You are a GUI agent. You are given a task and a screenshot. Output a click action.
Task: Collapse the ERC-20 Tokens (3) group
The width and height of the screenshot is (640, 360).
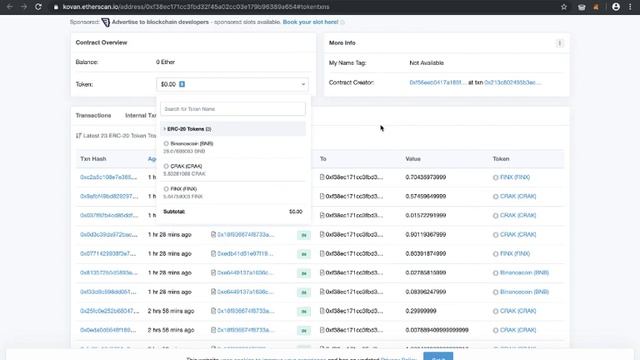tap(233, 129)
